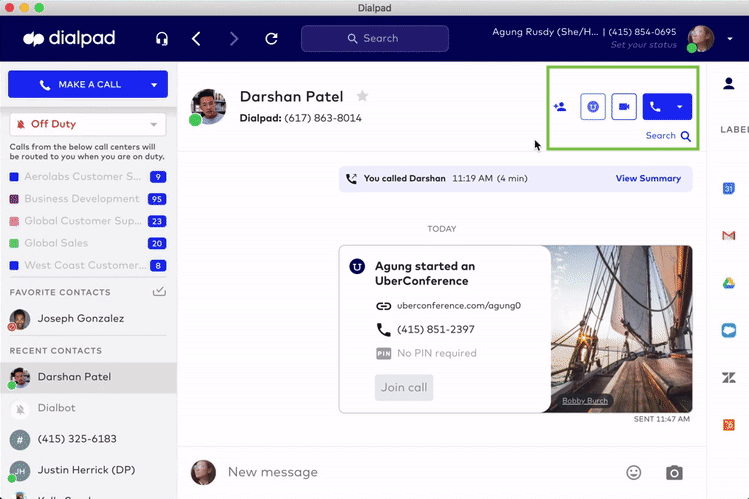Viewport: 749px width, 499px height.
Task: Star Darshan Patel as favorite
Action: coord(362,96)
